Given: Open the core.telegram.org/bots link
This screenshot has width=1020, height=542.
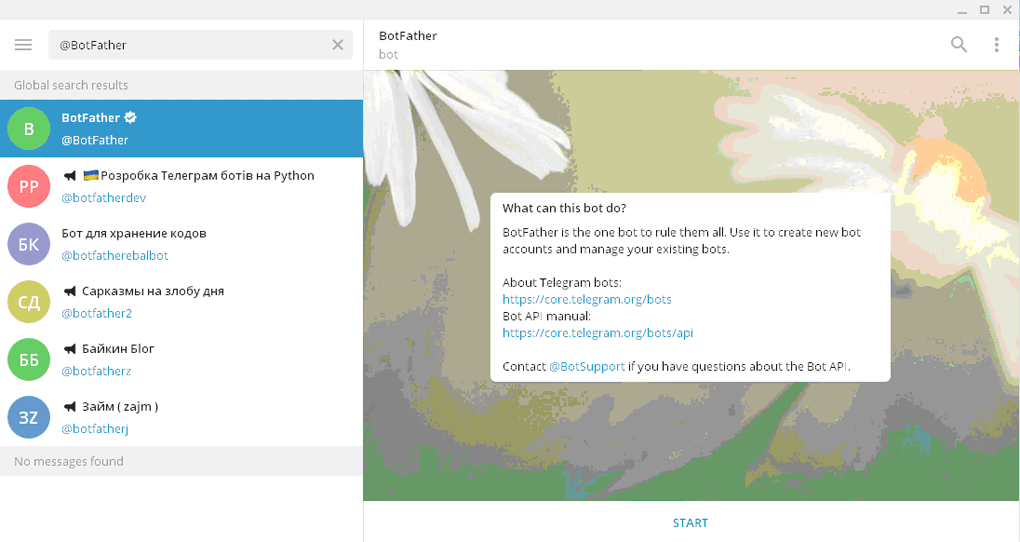Looking at the screenshot, I should point(587,299).
